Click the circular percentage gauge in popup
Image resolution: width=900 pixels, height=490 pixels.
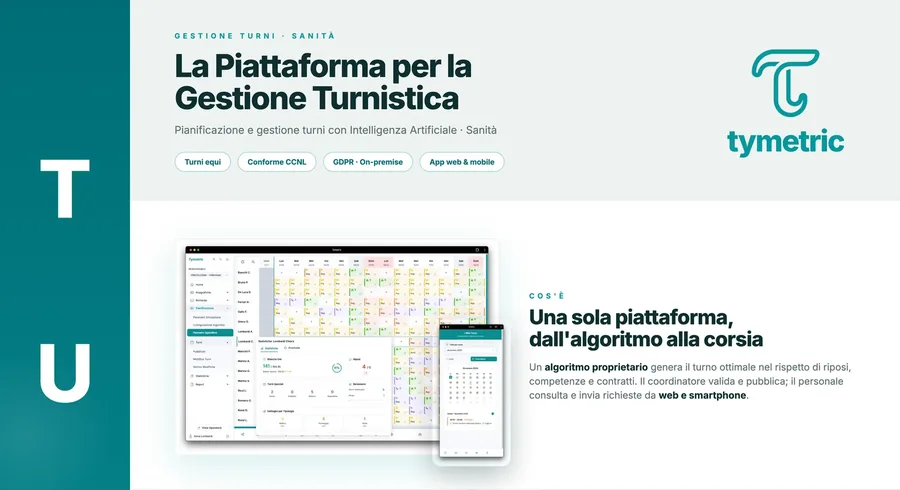(337, 368)
